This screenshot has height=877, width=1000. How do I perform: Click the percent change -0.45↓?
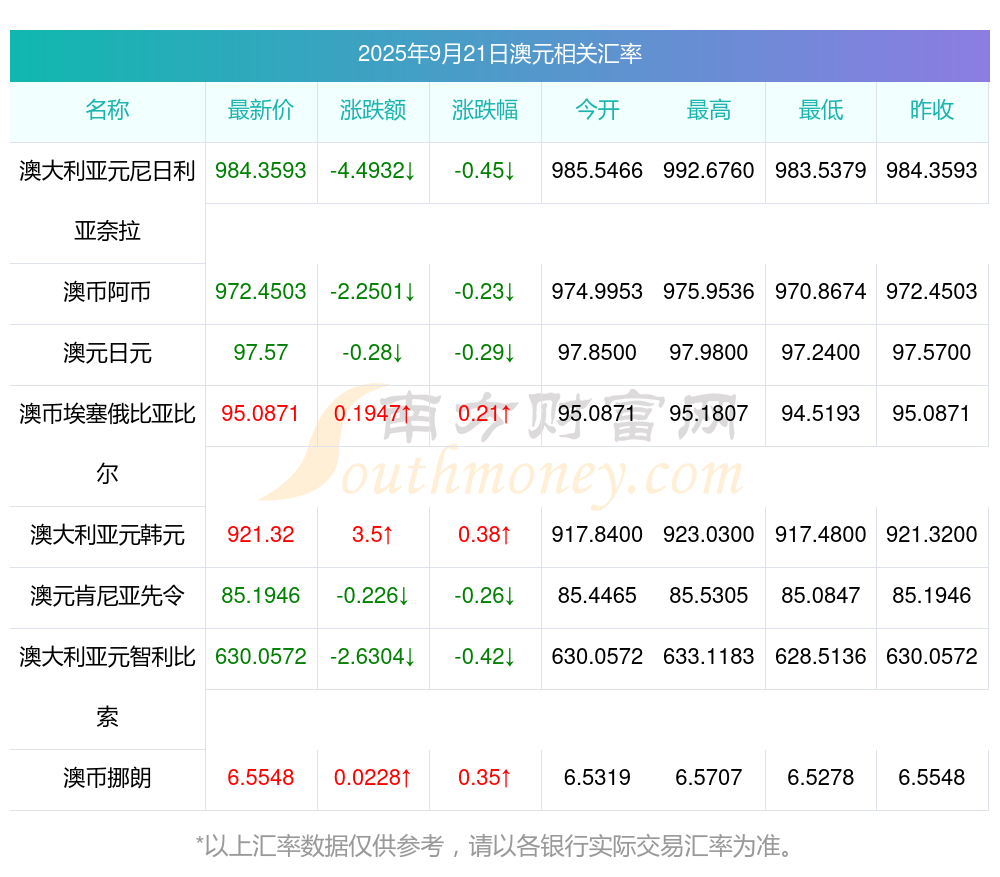pyautogui.click(x=485, y=170)
